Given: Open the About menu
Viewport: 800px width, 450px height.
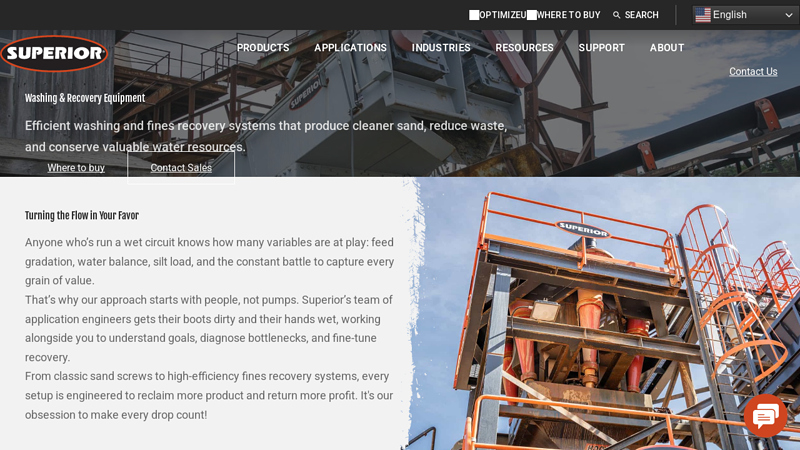Looking at the screenshot, I should click(x=667, y=47).
